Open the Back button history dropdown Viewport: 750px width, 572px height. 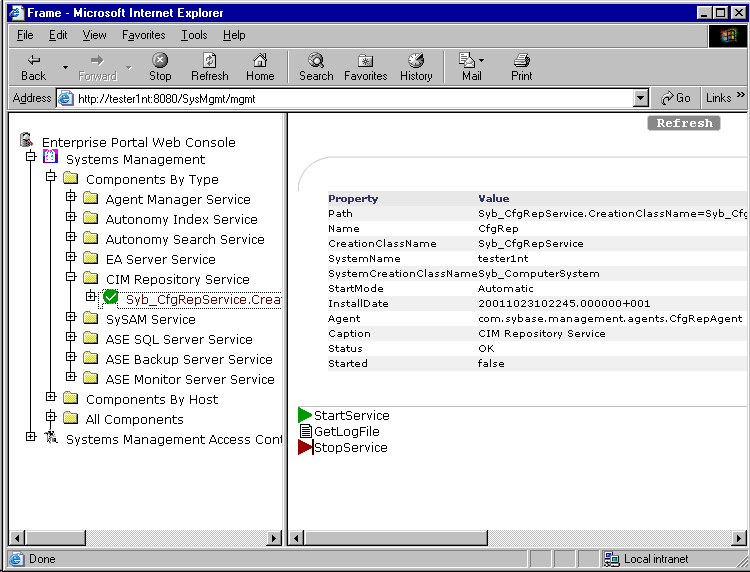tap(65, 67)
